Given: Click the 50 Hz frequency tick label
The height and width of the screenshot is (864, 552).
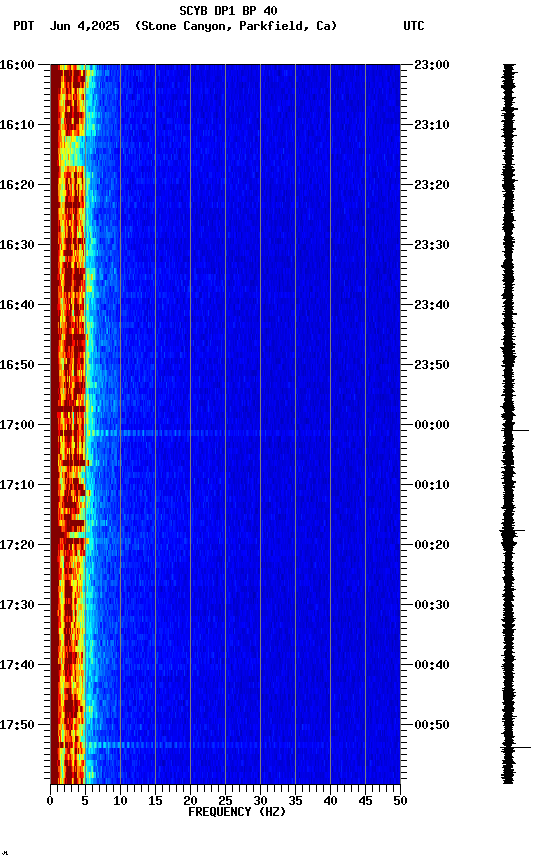Looking at the screenshot, I should click(401, 801).
